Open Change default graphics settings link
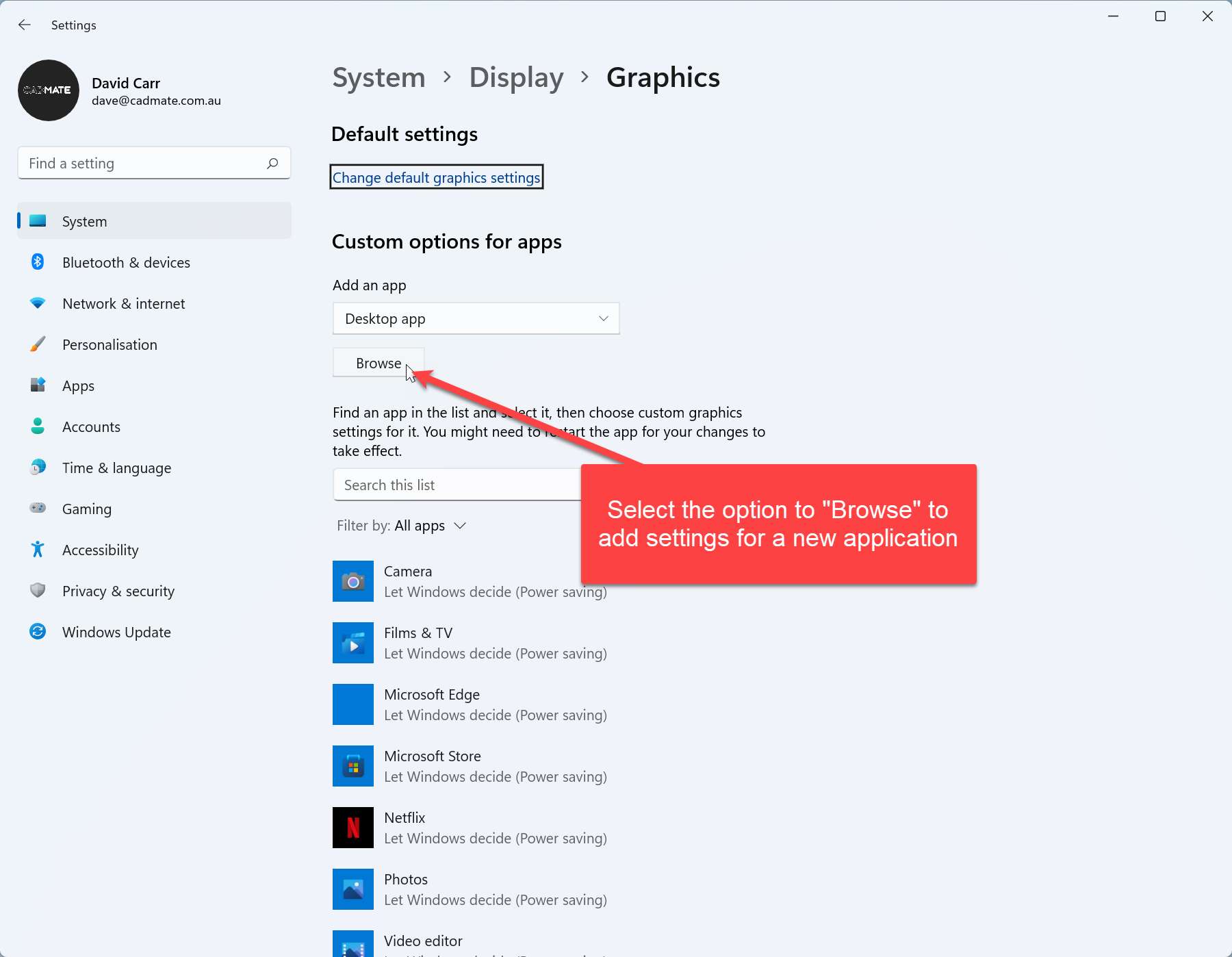This screenshot has height=957, width=1232. pos(436,178)
